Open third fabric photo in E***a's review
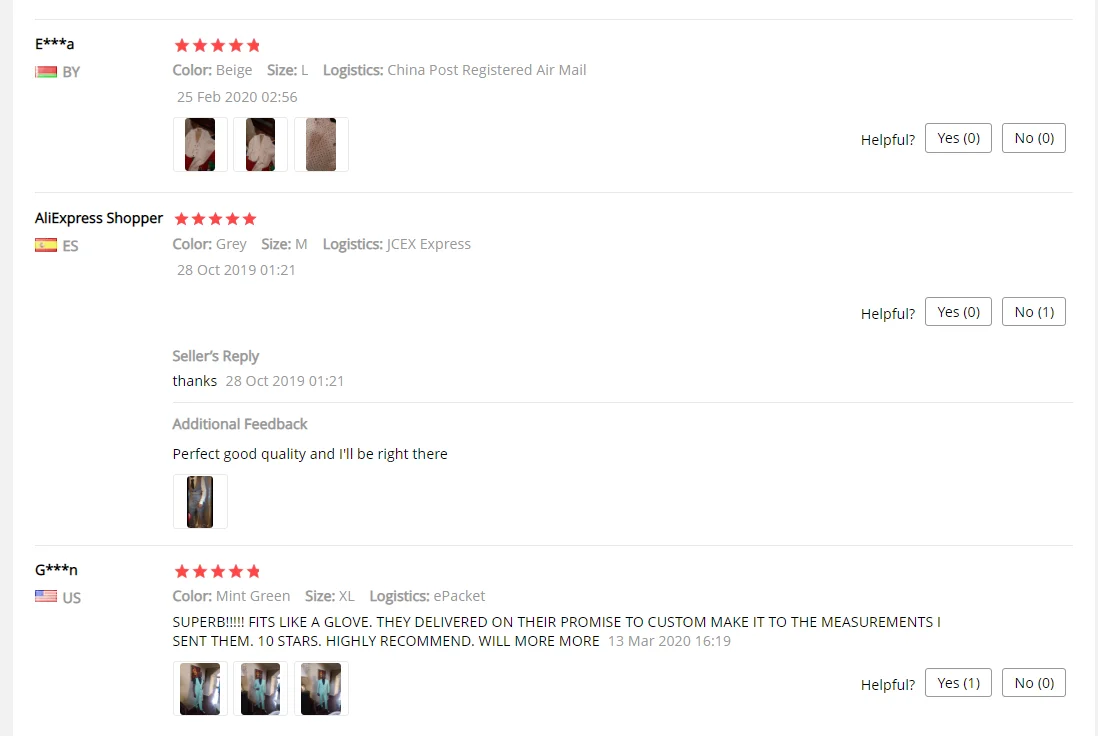 click(321, 145)
